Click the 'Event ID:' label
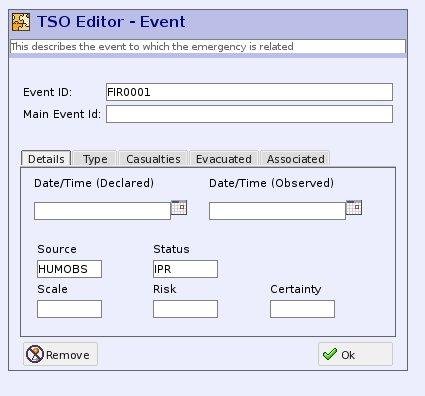The width and height of the screenshot is (425, 396). click(x=47, y=92)
